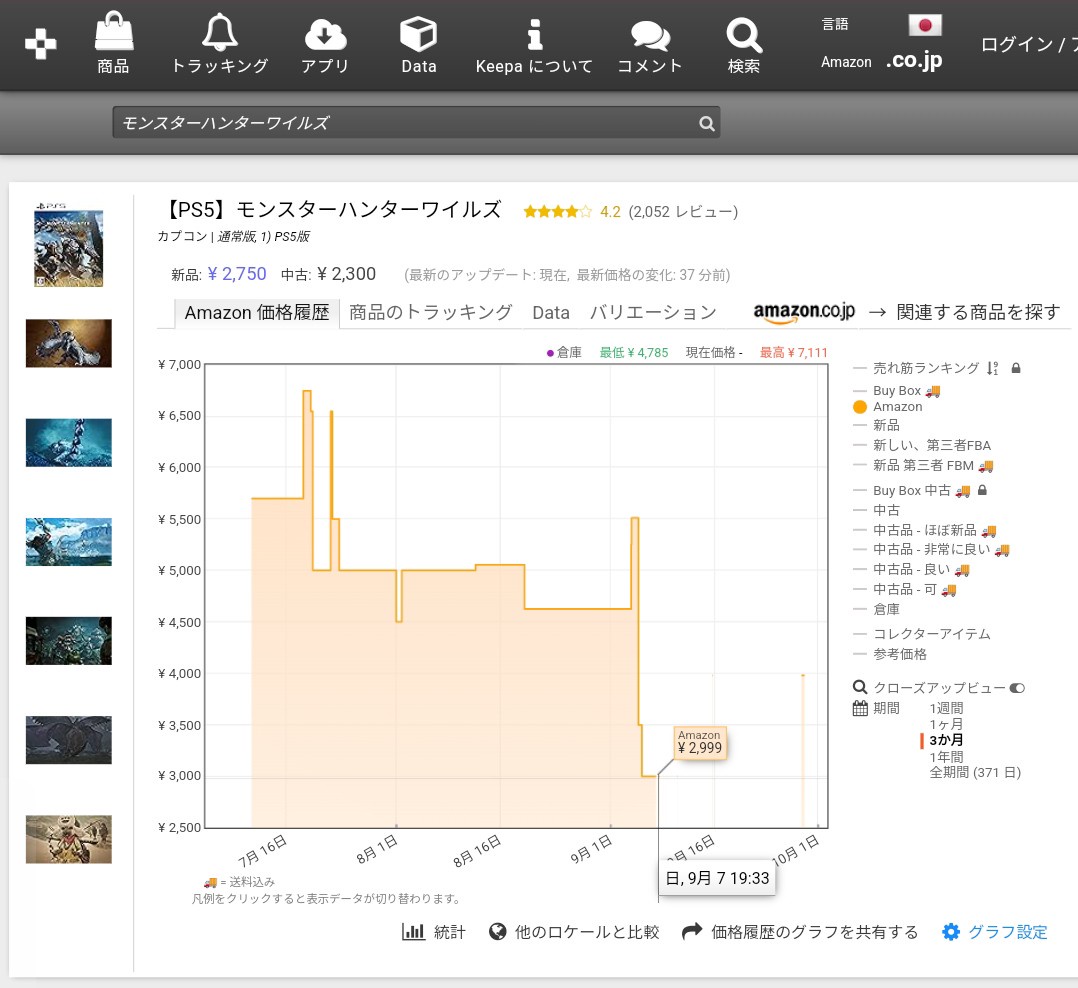Switch to the 商品のトラッキング tab
Viewport: 1078px width, 988px height.
430,313
